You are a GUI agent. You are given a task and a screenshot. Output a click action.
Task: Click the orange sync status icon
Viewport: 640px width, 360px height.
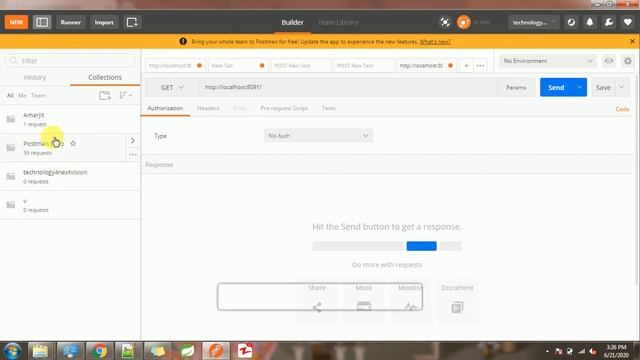click(463, 22)
